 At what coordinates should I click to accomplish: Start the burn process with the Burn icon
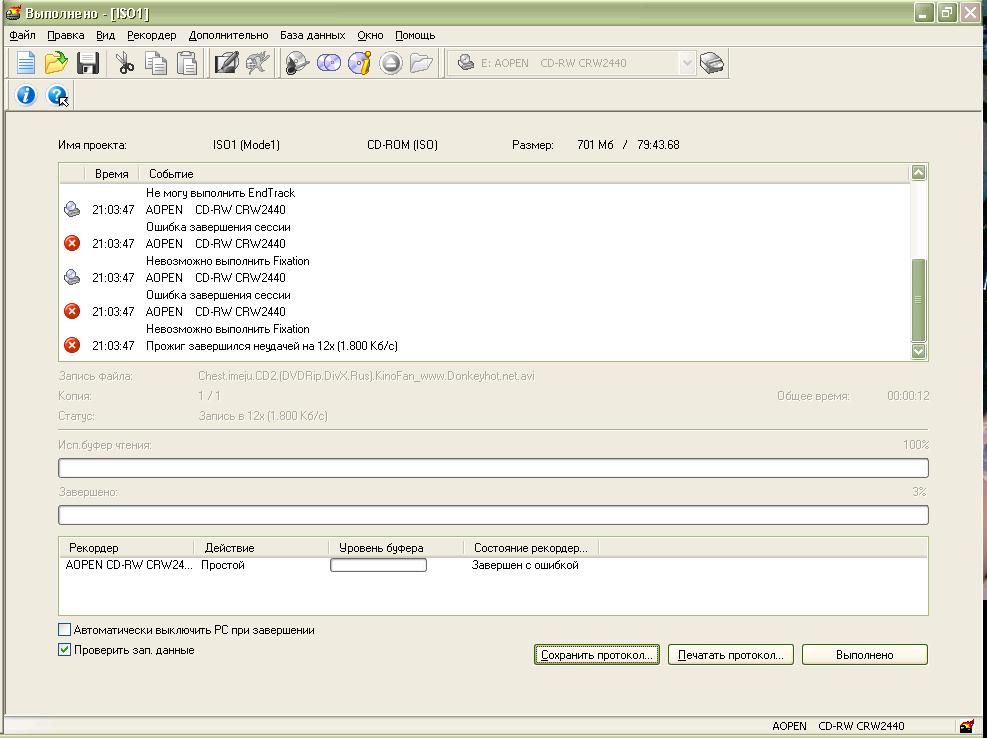(296, 63)
